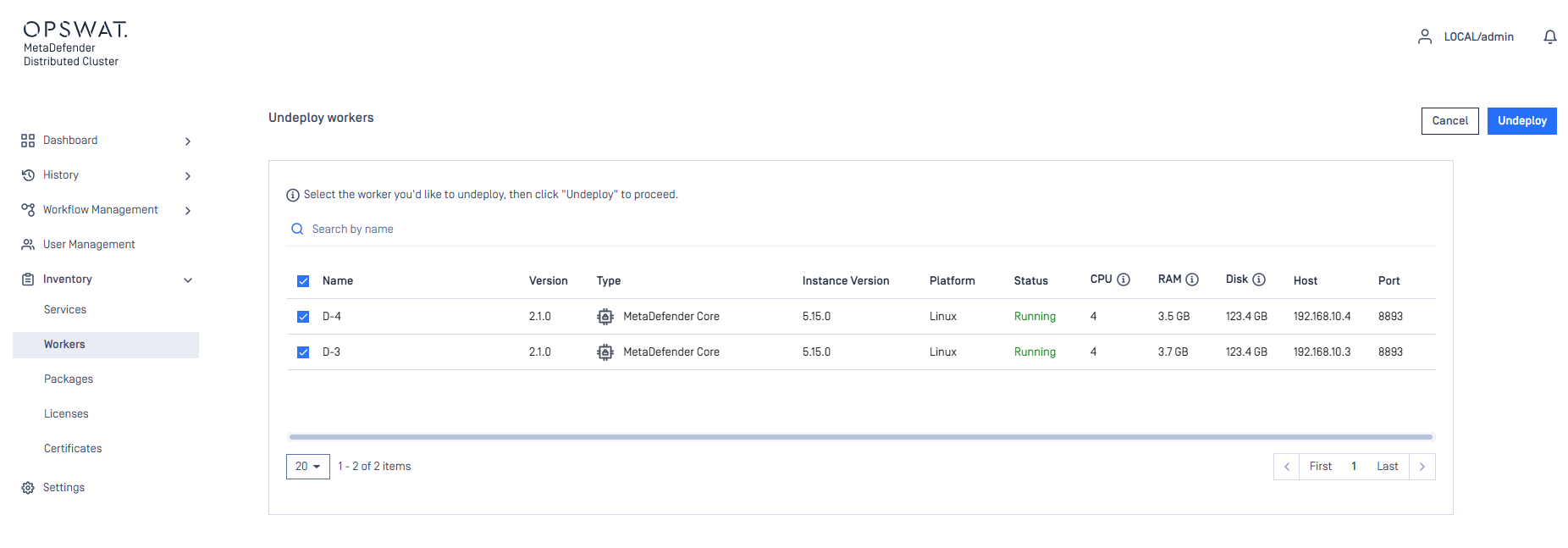Click the Settings gear icon
1568x548 pixels.
click(x=28, y=488)
